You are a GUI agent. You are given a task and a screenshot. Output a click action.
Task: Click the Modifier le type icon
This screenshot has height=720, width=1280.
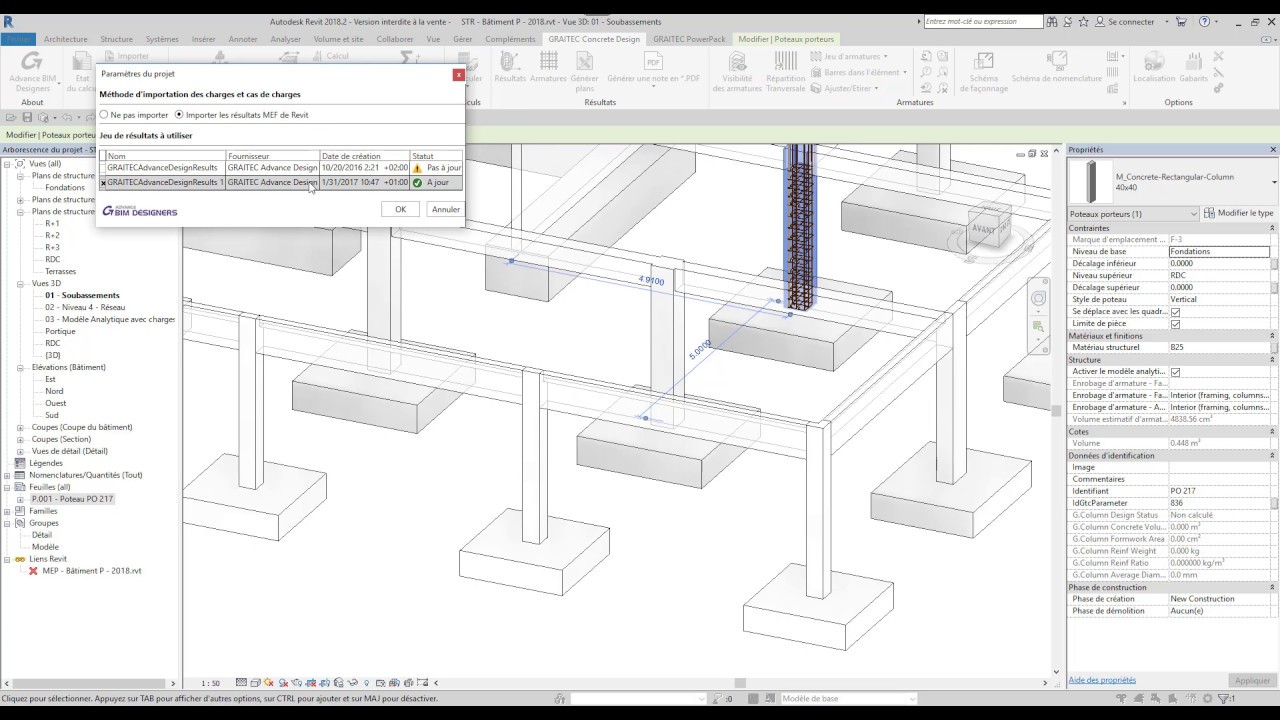1210,213
